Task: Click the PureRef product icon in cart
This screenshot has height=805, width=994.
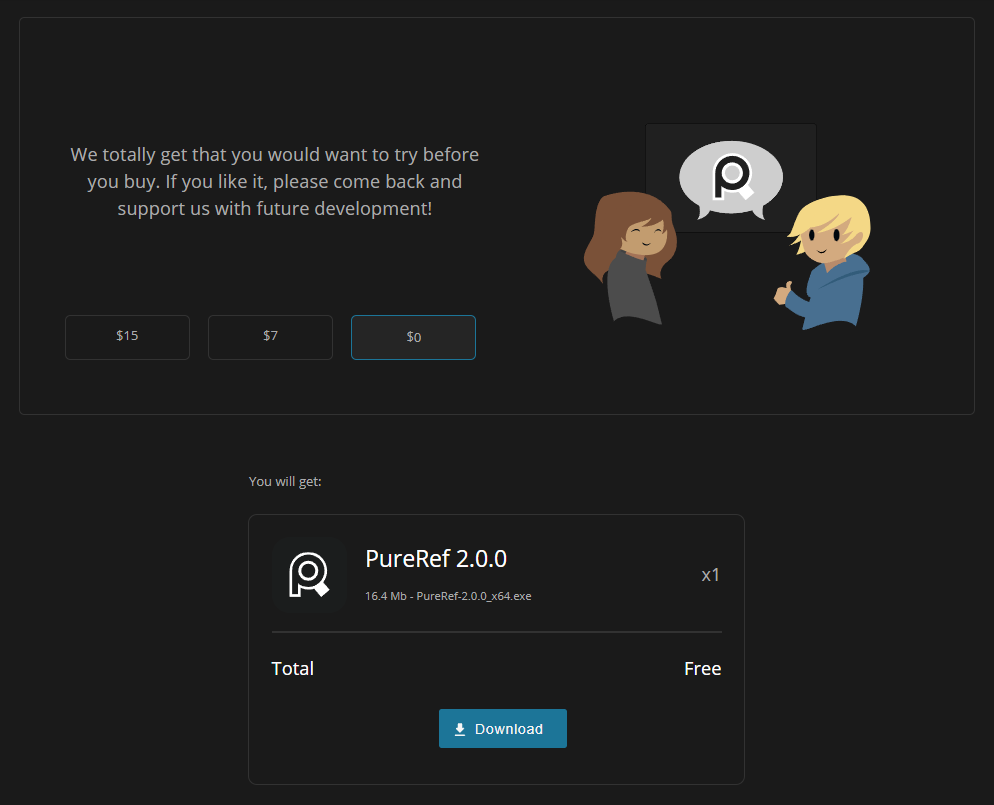Action: coord(308,575)
